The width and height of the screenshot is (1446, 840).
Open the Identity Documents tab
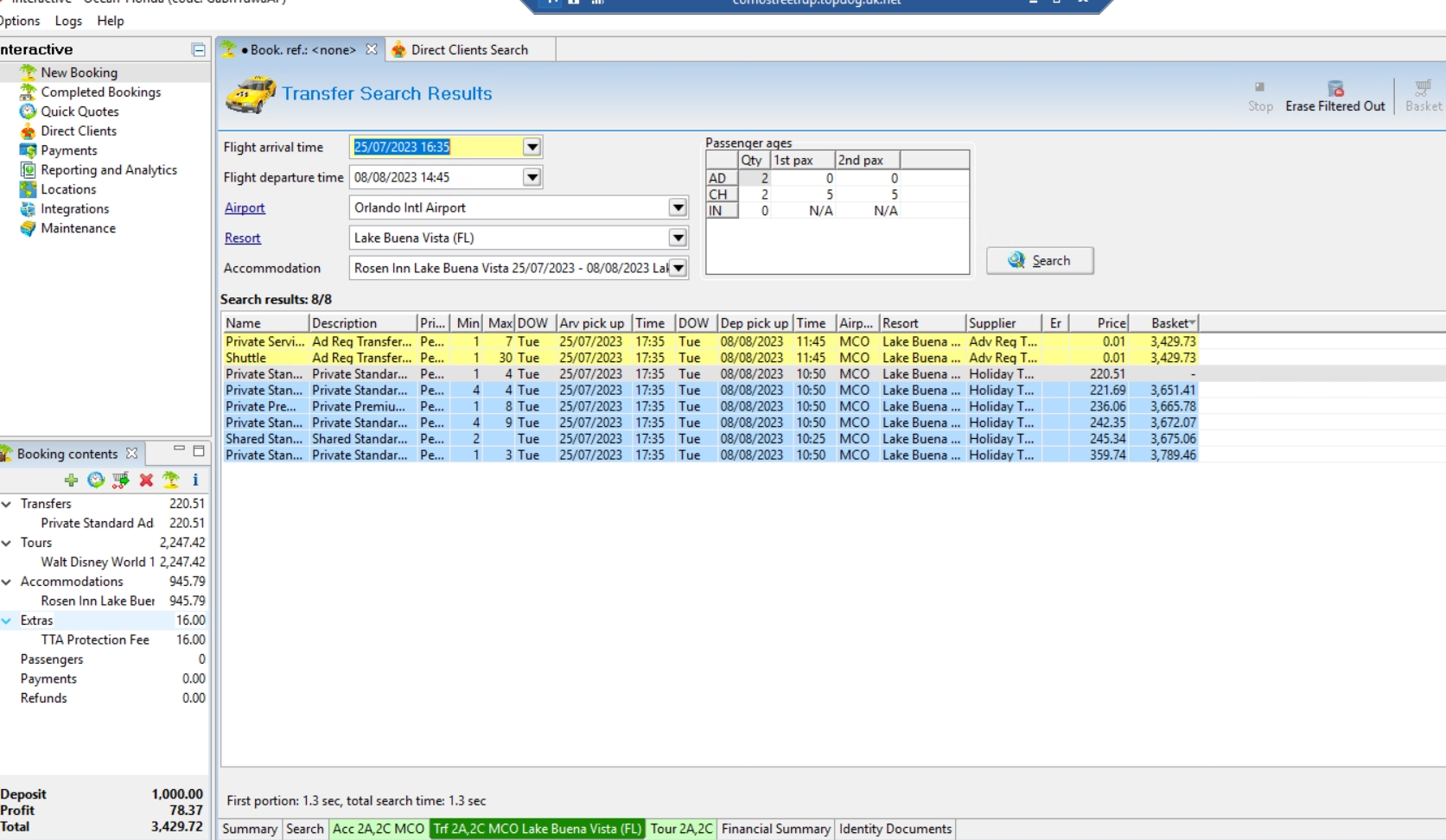895,829
